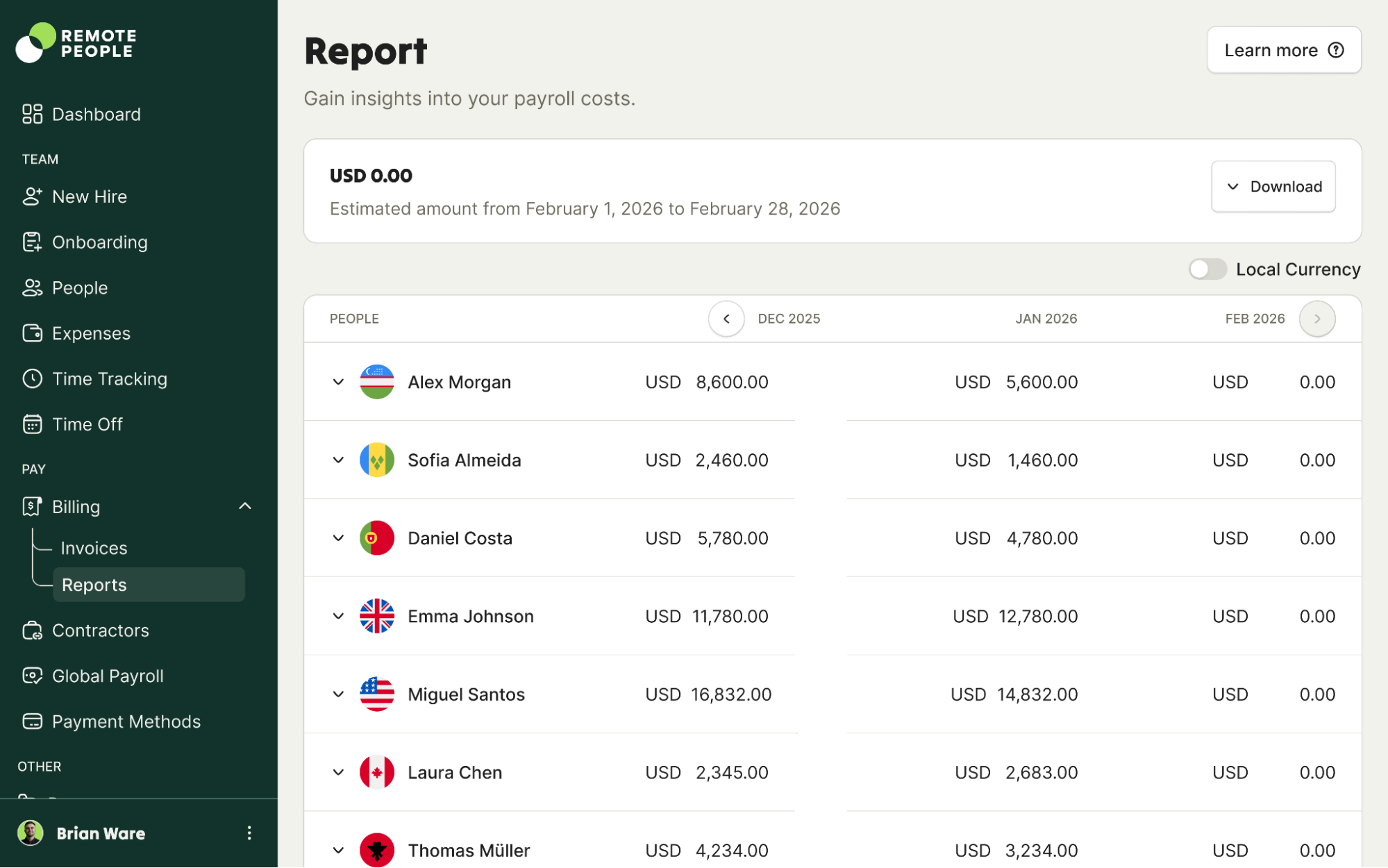This screenshot has width=1388, height=868.
Task: Navigate to the next month with right arrow
Action: coord(1317,318)
